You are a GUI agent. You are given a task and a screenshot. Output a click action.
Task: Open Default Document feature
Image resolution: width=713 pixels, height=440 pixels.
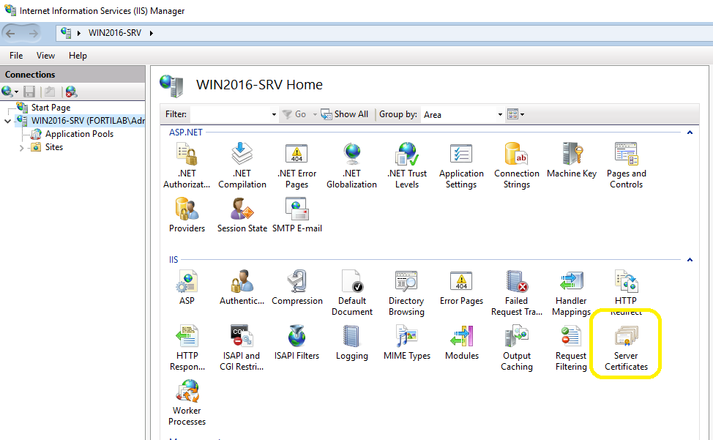click(x=351, y=293)
